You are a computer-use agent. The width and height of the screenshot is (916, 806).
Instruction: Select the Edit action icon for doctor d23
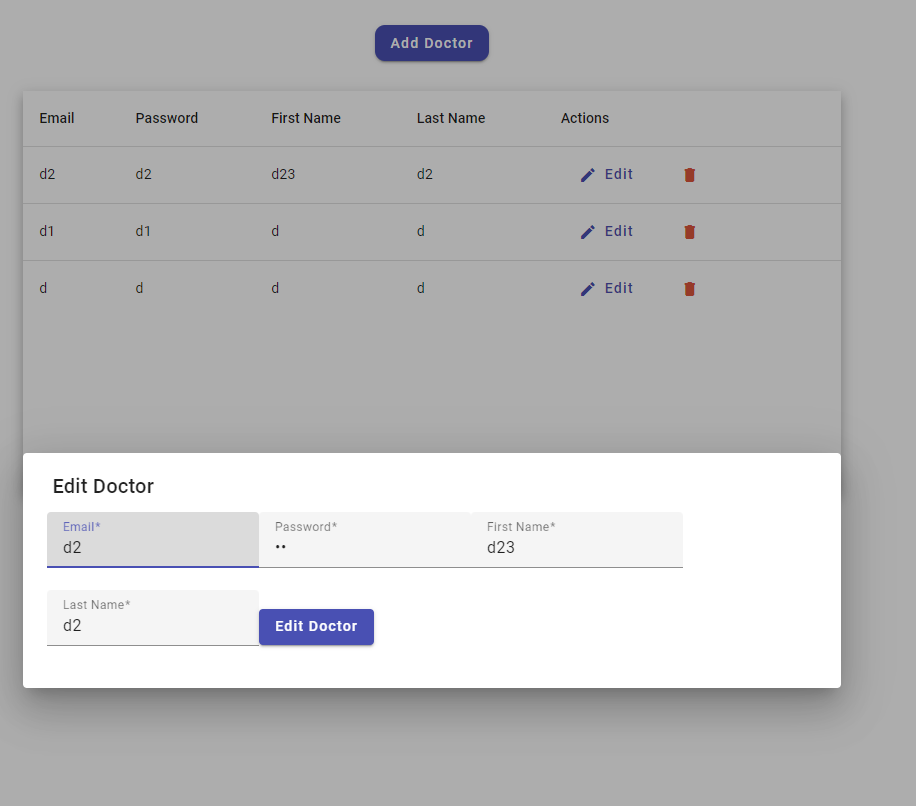(588, 174)
